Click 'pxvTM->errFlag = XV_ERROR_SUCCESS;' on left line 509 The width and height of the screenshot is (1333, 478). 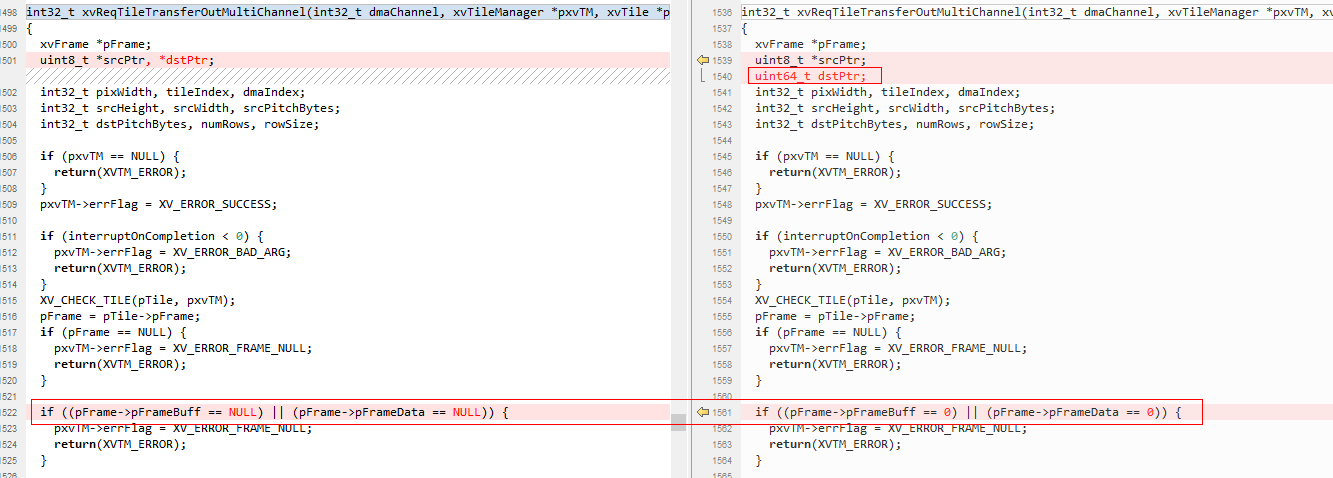tap(158, 204)
